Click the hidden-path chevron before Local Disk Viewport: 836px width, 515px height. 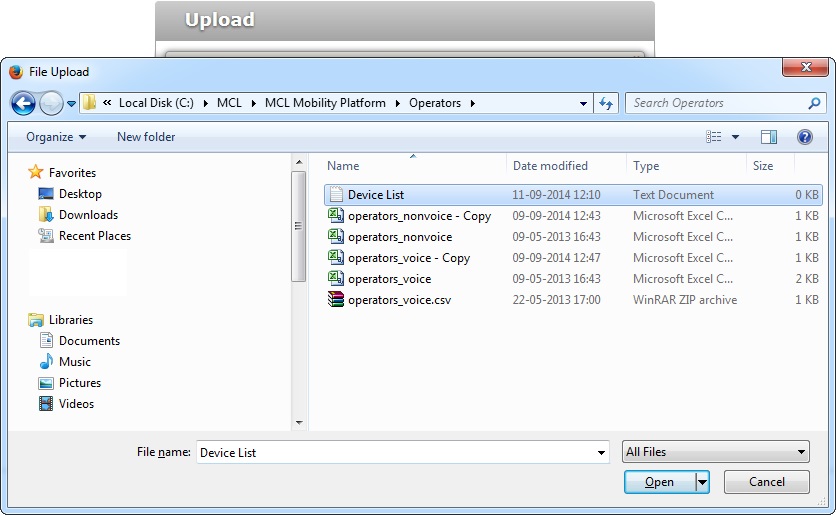pos(107,103)
